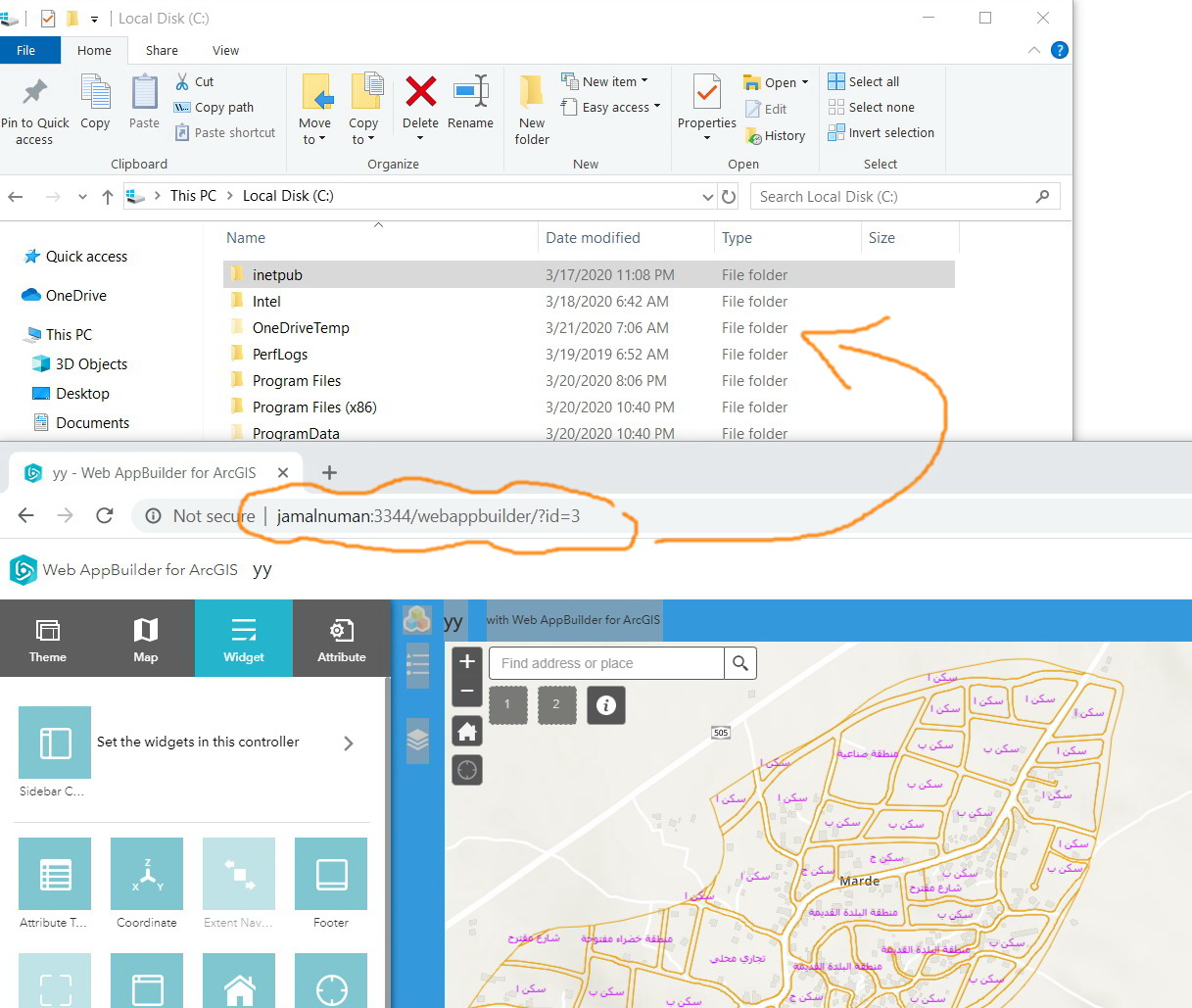Viewport: 1192px width, 1008px height.
Task: Switch to the Attribute tab
Action: (342, 639)
